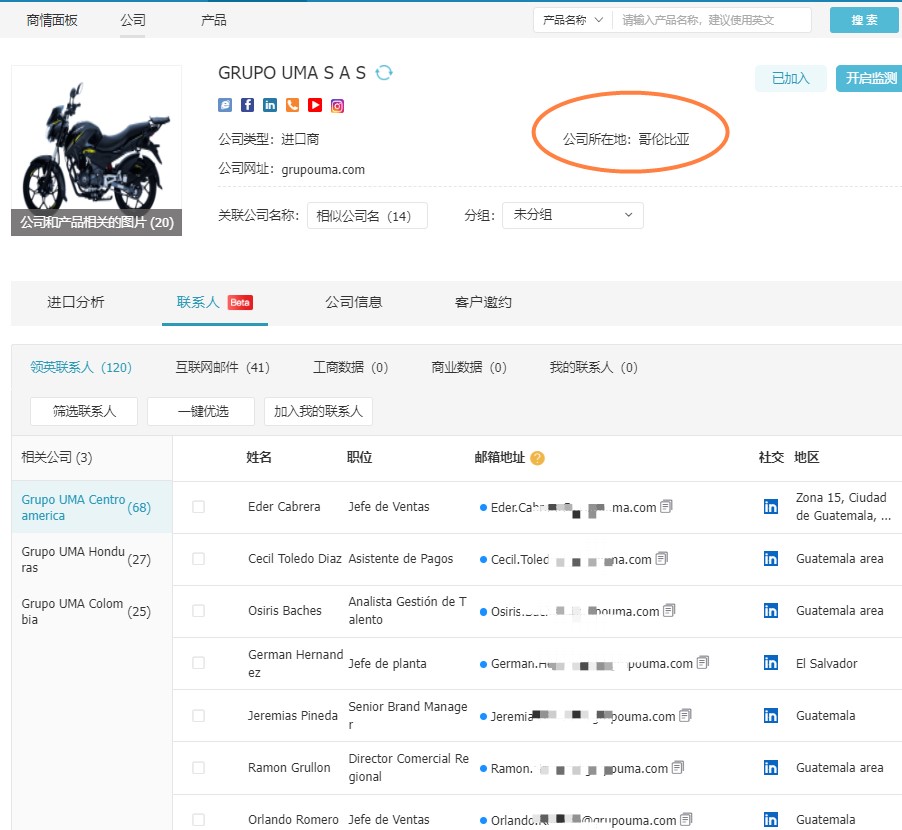Screen dimensions: 902x830
Task: Open German Hernandez's LinkedIn icon
Action: pyautogui.click(x=771, y=663)
